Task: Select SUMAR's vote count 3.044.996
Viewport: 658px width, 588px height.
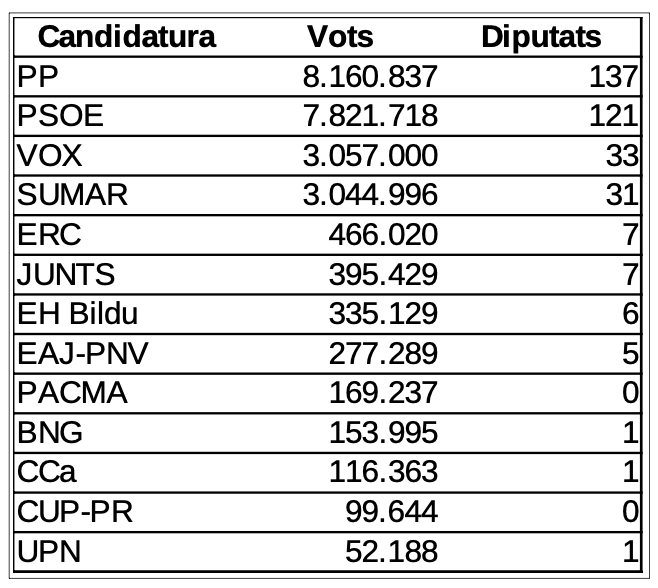Action: click(x=370, y=196)
